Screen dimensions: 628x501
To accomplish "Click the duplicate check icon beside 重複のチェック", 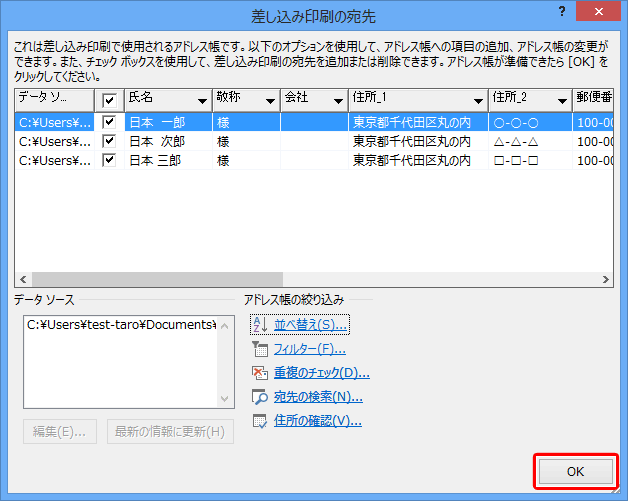I will point(260,373).
